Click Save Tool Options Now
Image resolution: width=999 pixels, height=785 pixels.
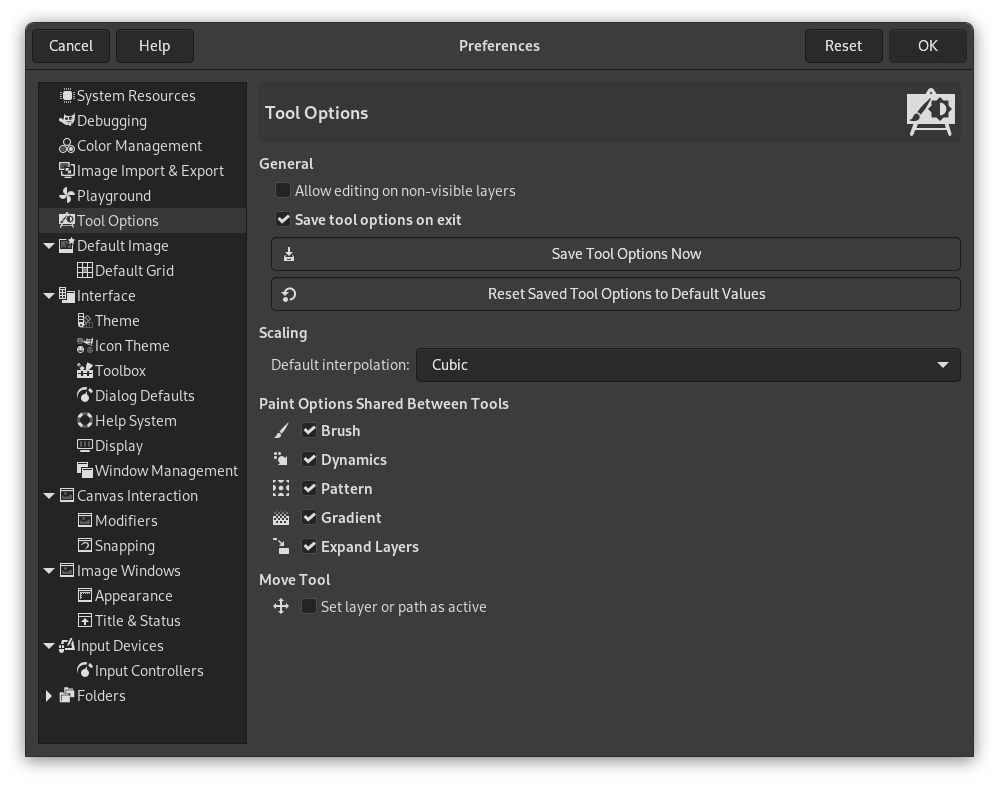626,253
